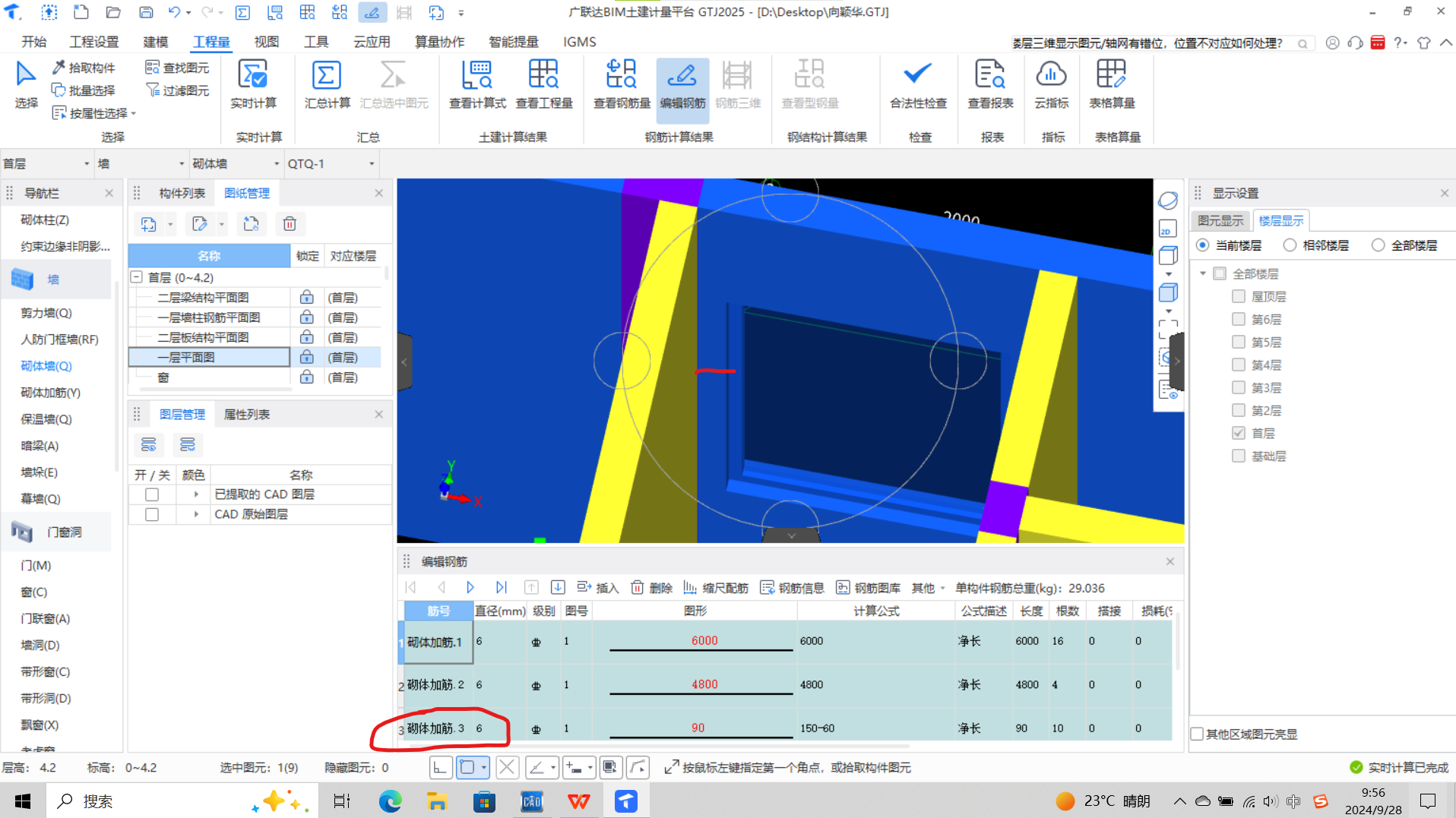The width and height of the screenshot is (1456, 818).
Task: Open the 钢筋图库 library
Action: [x=868, y=588]
